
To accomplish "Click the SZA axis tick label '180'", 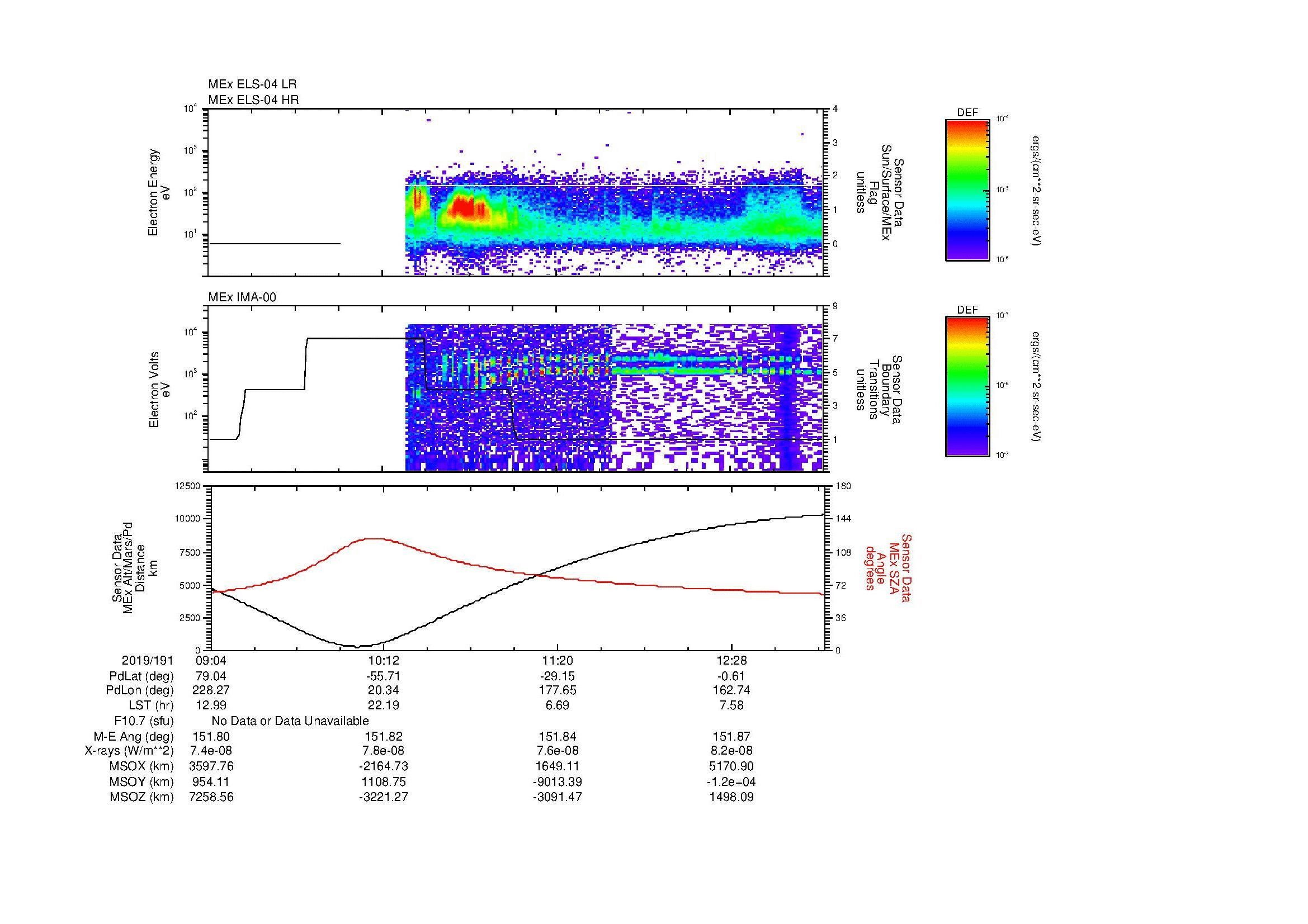I will pos(843,486).
